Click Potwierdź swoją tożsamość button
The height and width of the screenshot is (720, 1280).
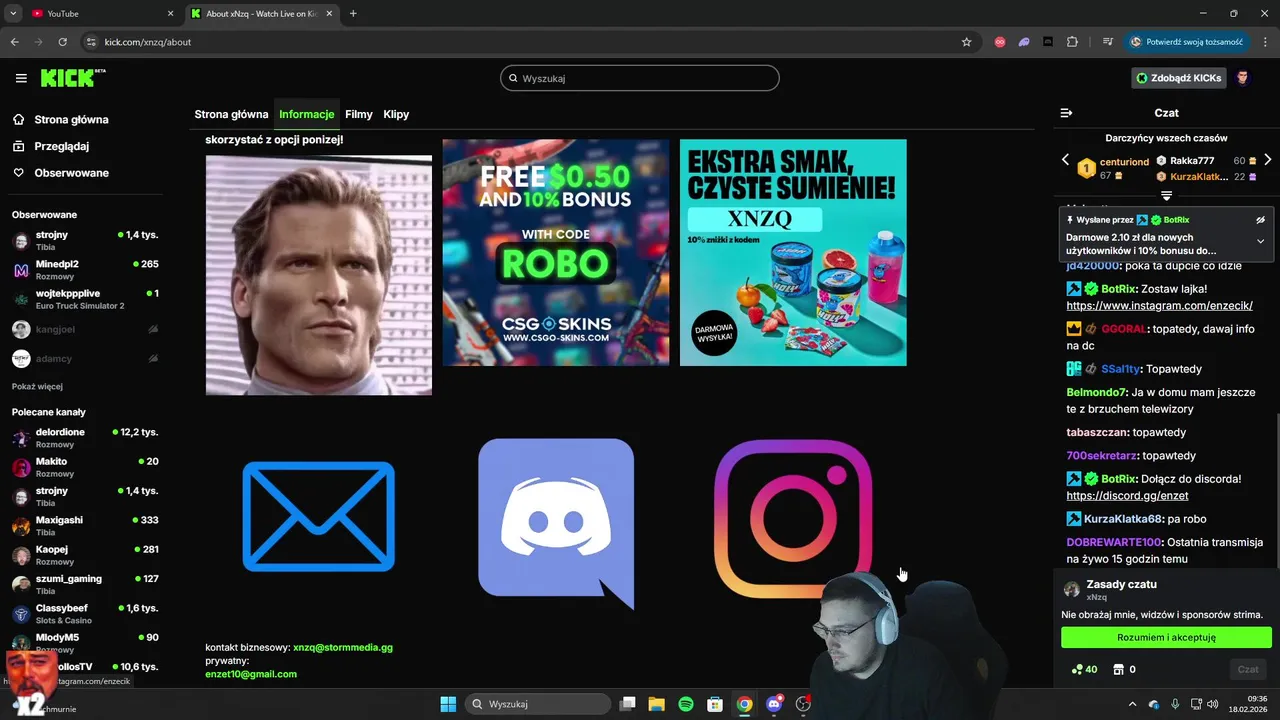(1186, 42)
